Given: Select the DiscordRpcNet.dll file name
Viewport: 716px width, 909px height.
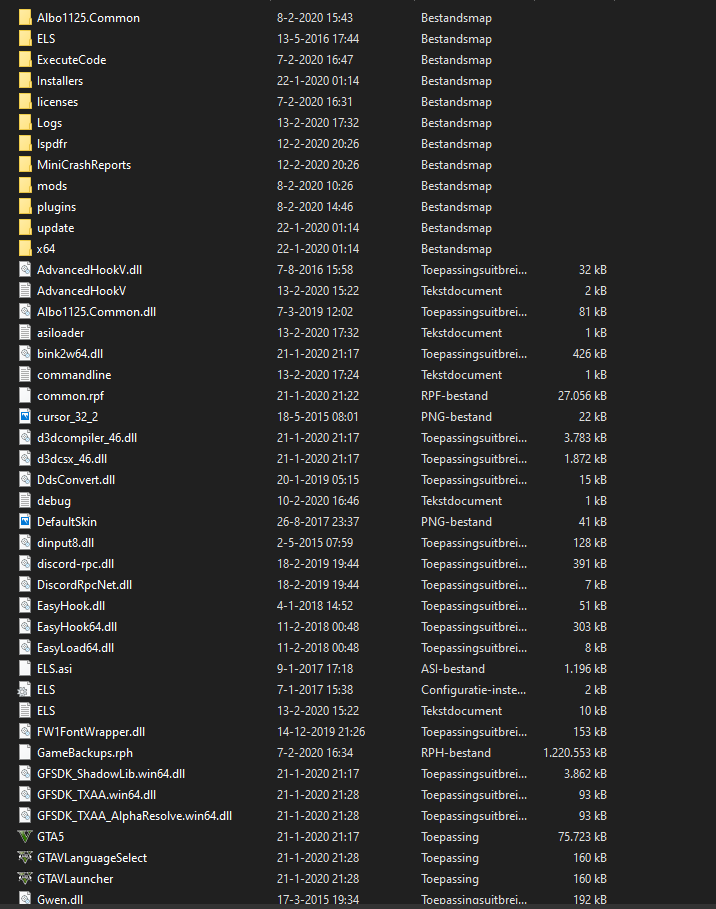Looking at the screenshot, I should [84, 584].
